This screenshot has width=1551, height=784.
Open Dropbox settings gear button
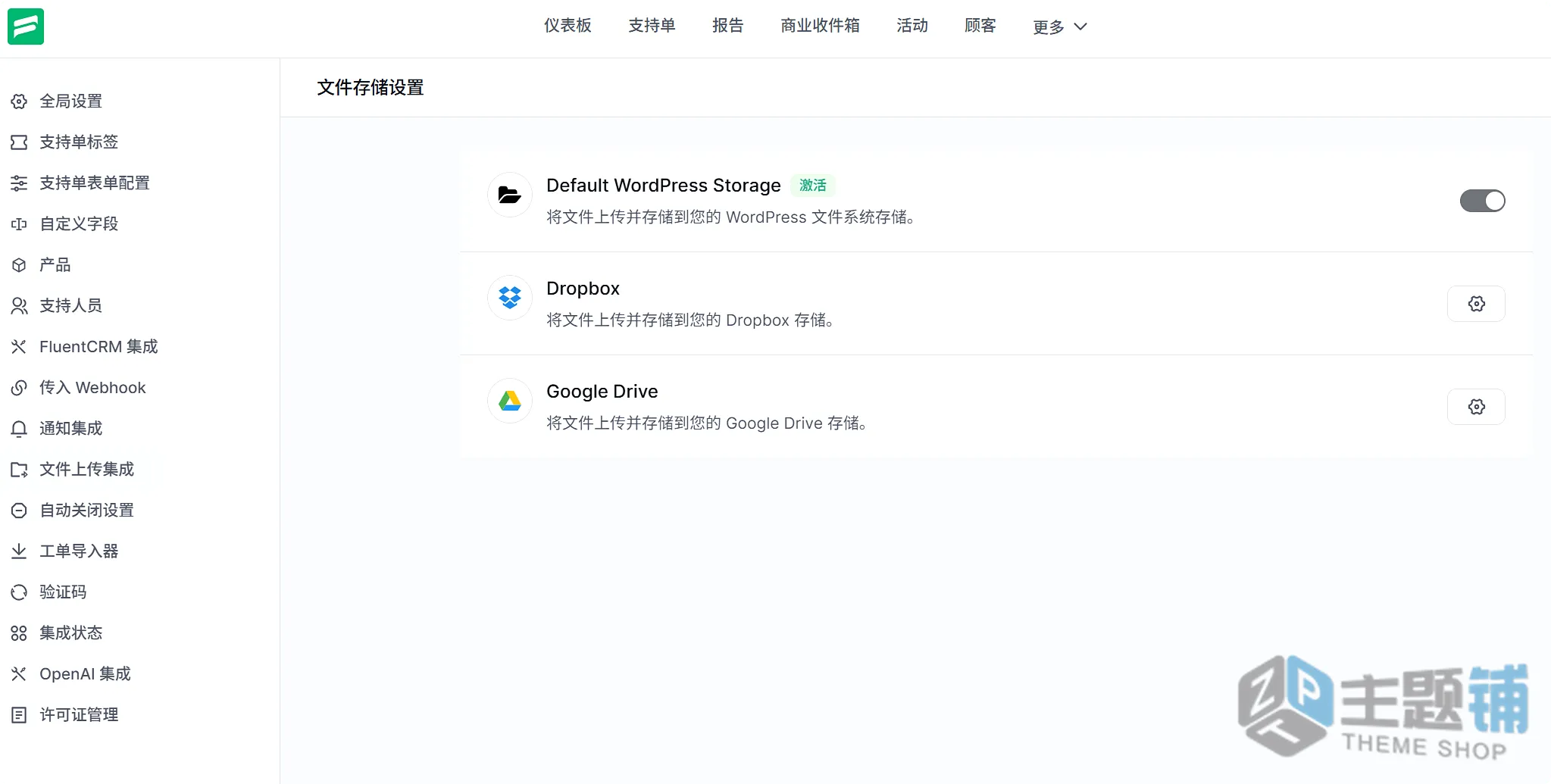tap(1476, 304)
